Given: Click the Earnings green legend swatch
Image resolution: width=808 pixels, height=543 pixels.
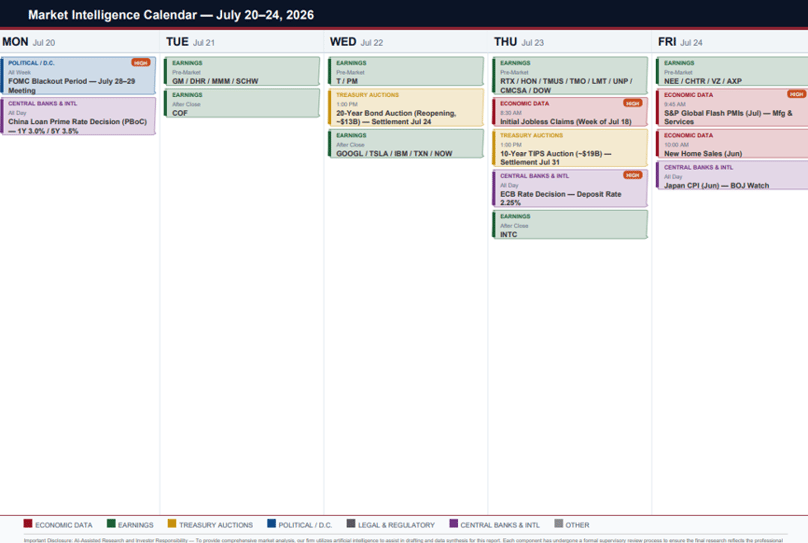Looking at the screenshot, I should [111, 523].
